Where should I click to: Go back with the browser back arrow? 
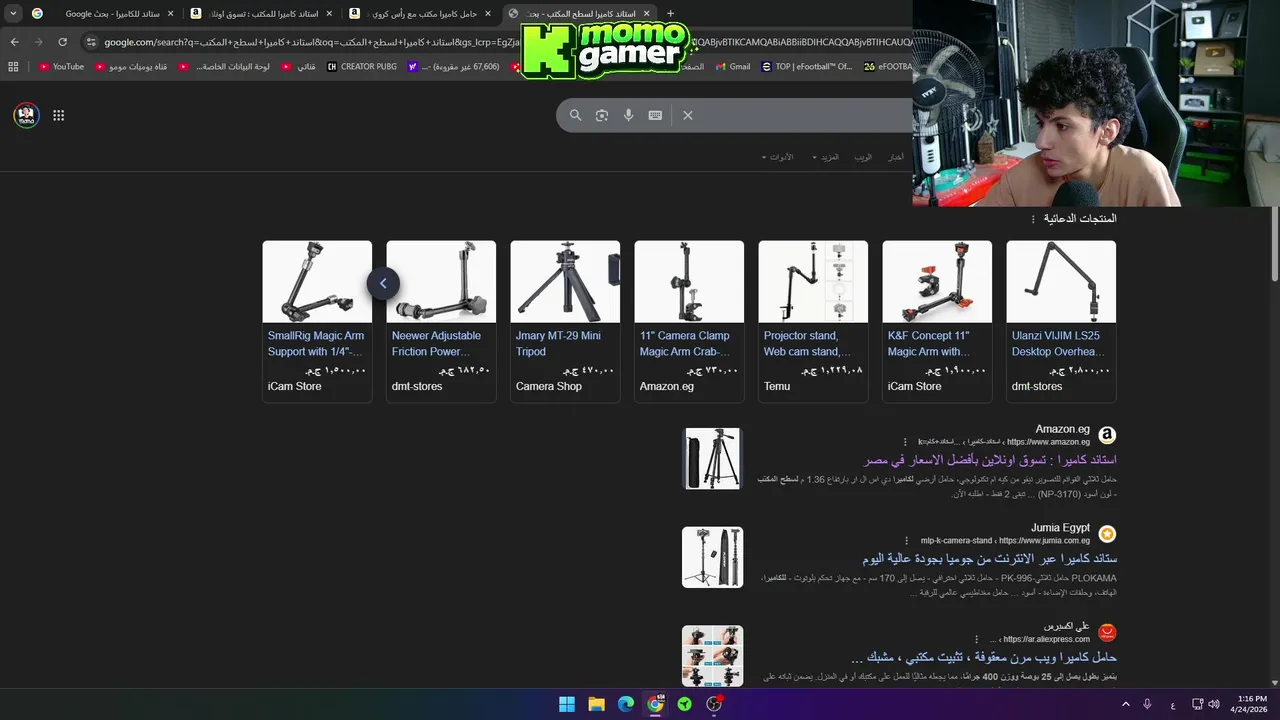click(14, 42)
